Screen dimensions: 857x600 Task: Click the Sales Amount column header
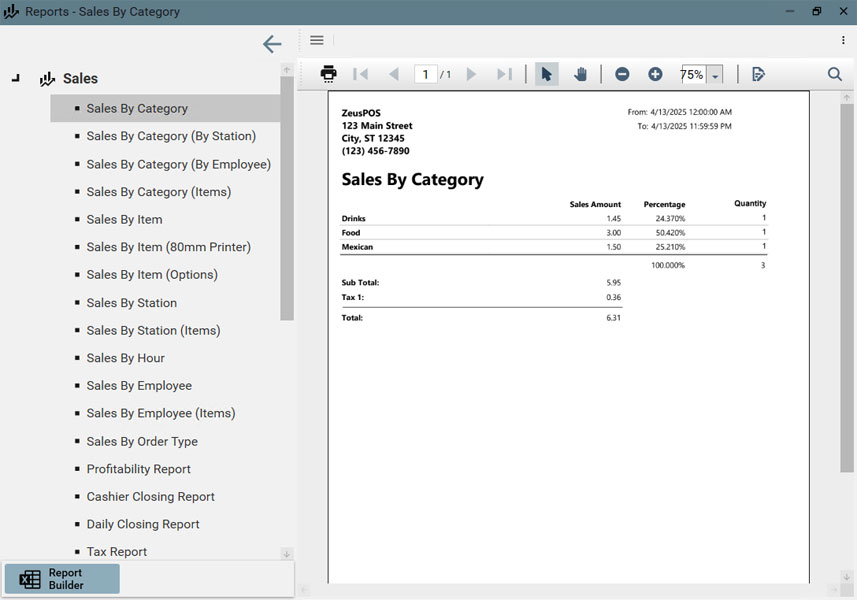click(595, 204)
